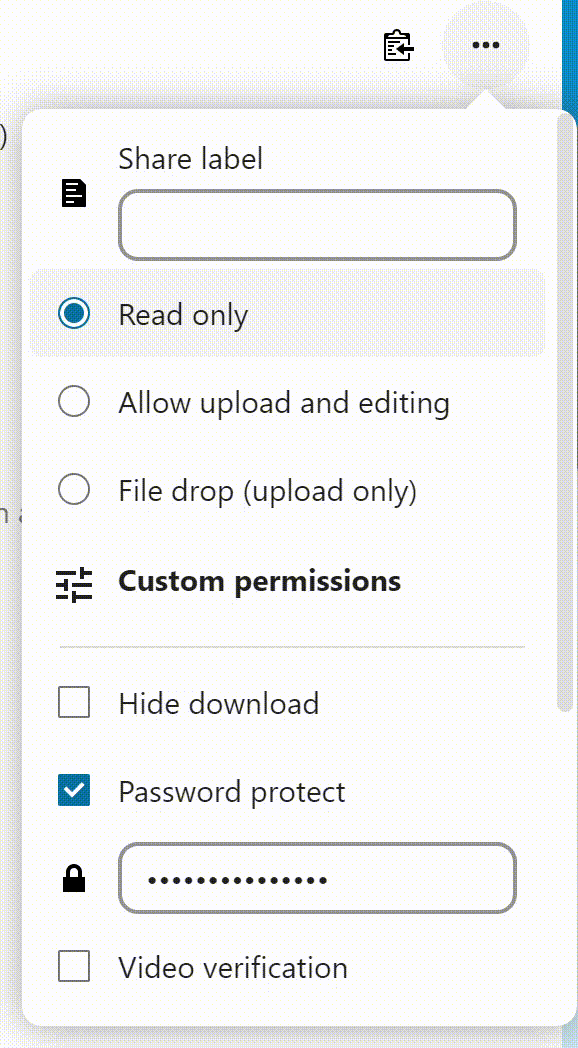The image size is (578, 1048).
Task: Click the padlock icon beside the password field
Action: (x=73, y=879)
